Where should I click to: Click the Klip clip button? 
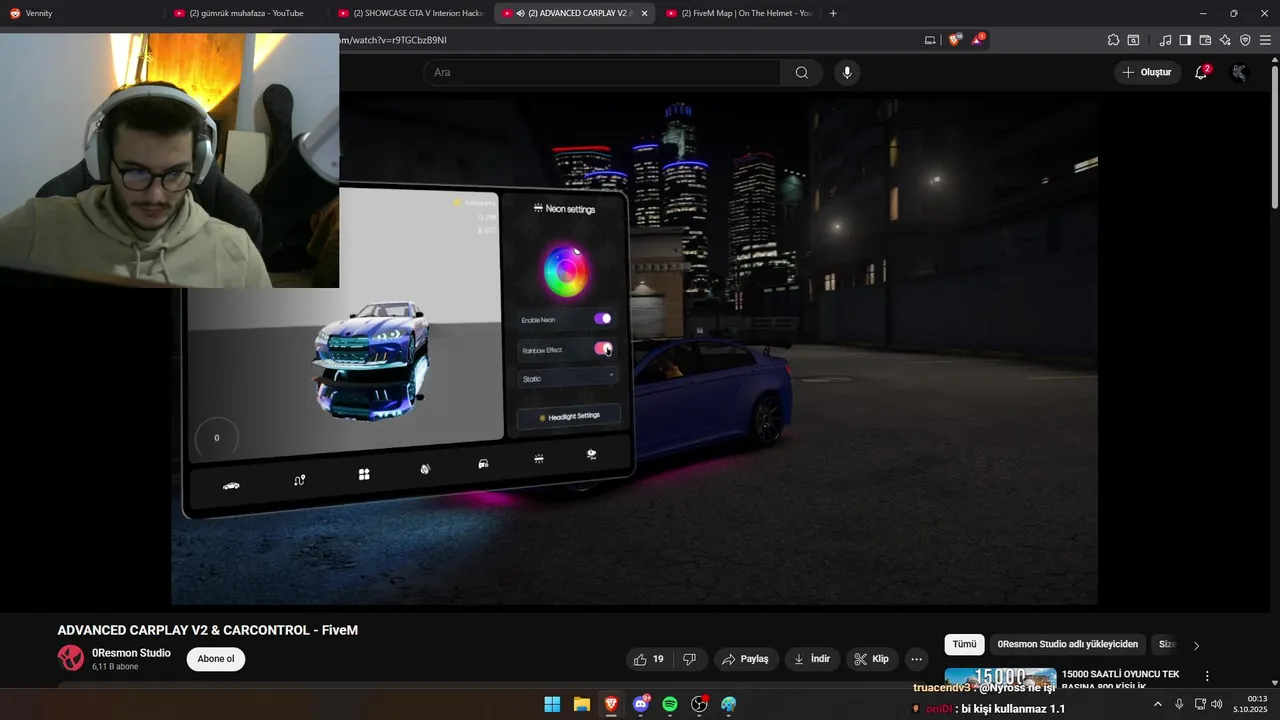872,659
